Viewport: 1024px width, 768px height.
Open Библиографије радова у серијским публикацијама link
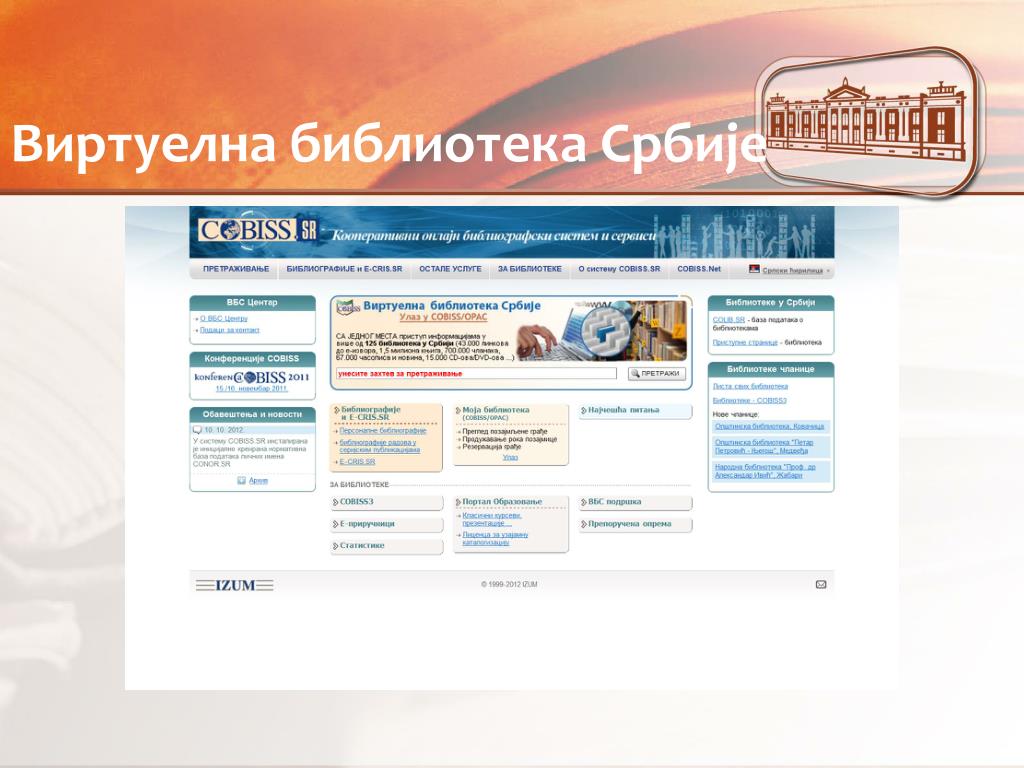click(379, 447)
